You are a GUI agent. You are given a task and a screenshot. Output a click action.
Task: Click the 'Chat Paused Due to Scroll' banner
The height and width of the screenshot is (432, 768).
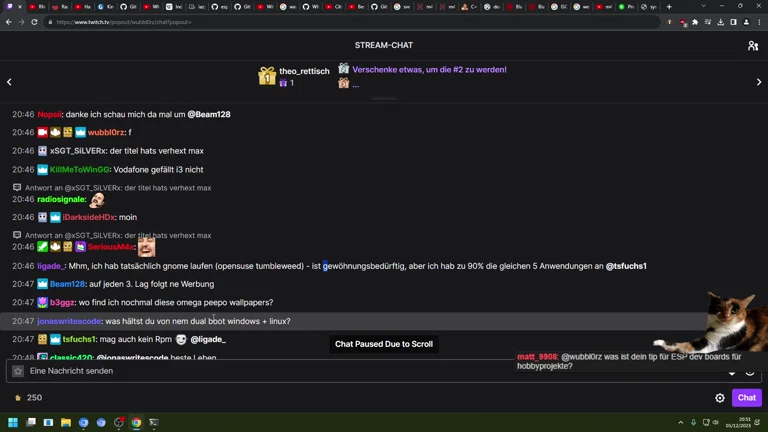pyautogui.click(x=384, y=344)
